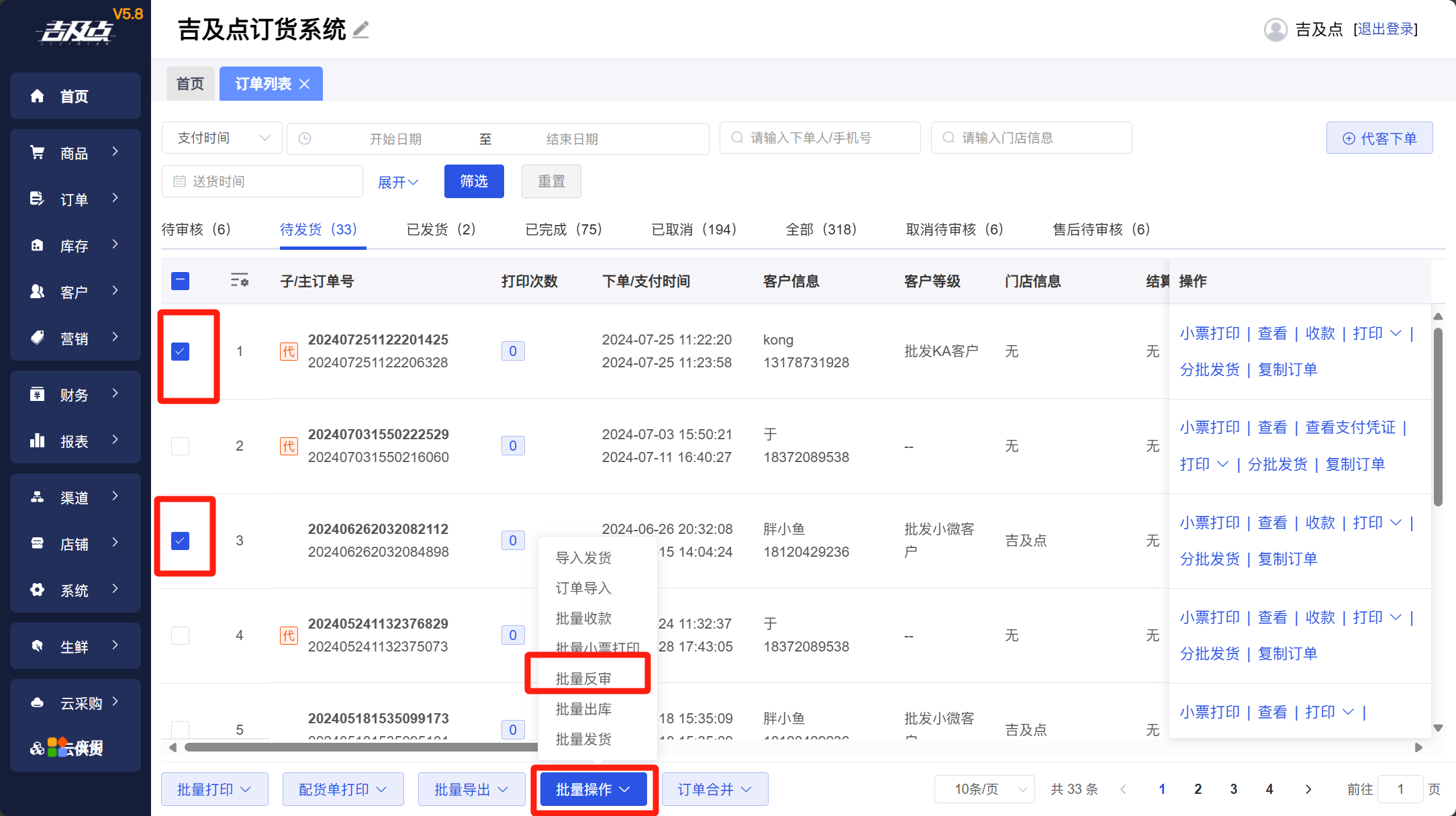Click the 财务 finance icon in sidebar
The image size is (1456, 816).
tap(38, 394)
